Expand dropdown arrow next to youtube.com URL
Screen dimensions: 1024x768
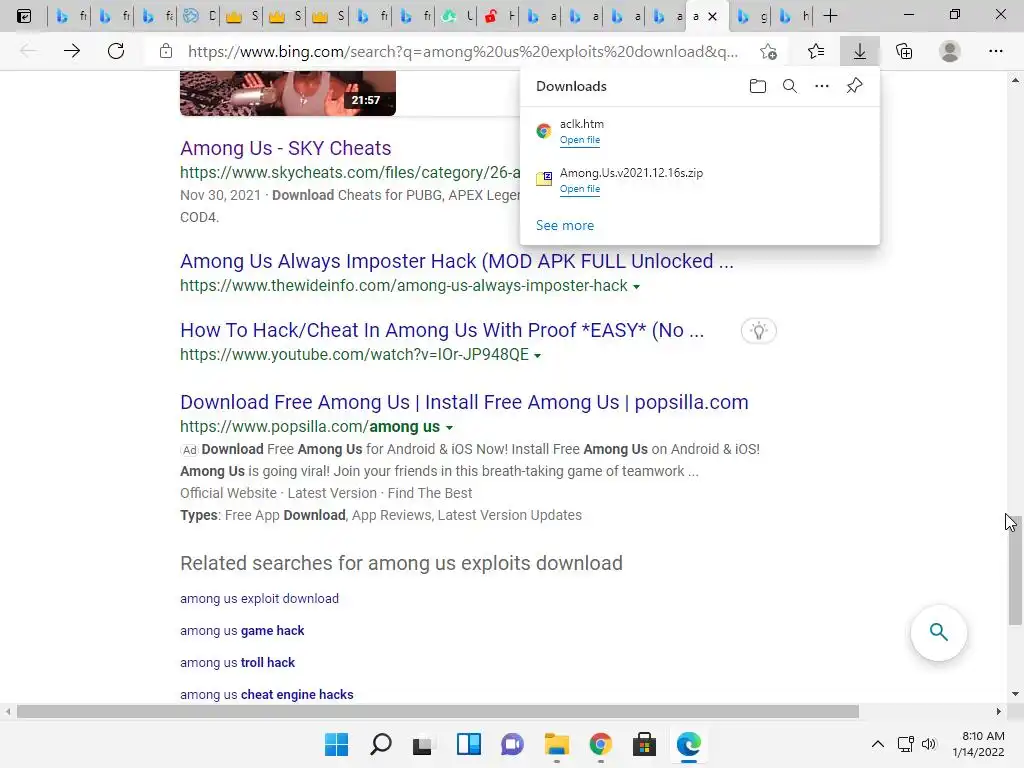[x=537, y=356]
